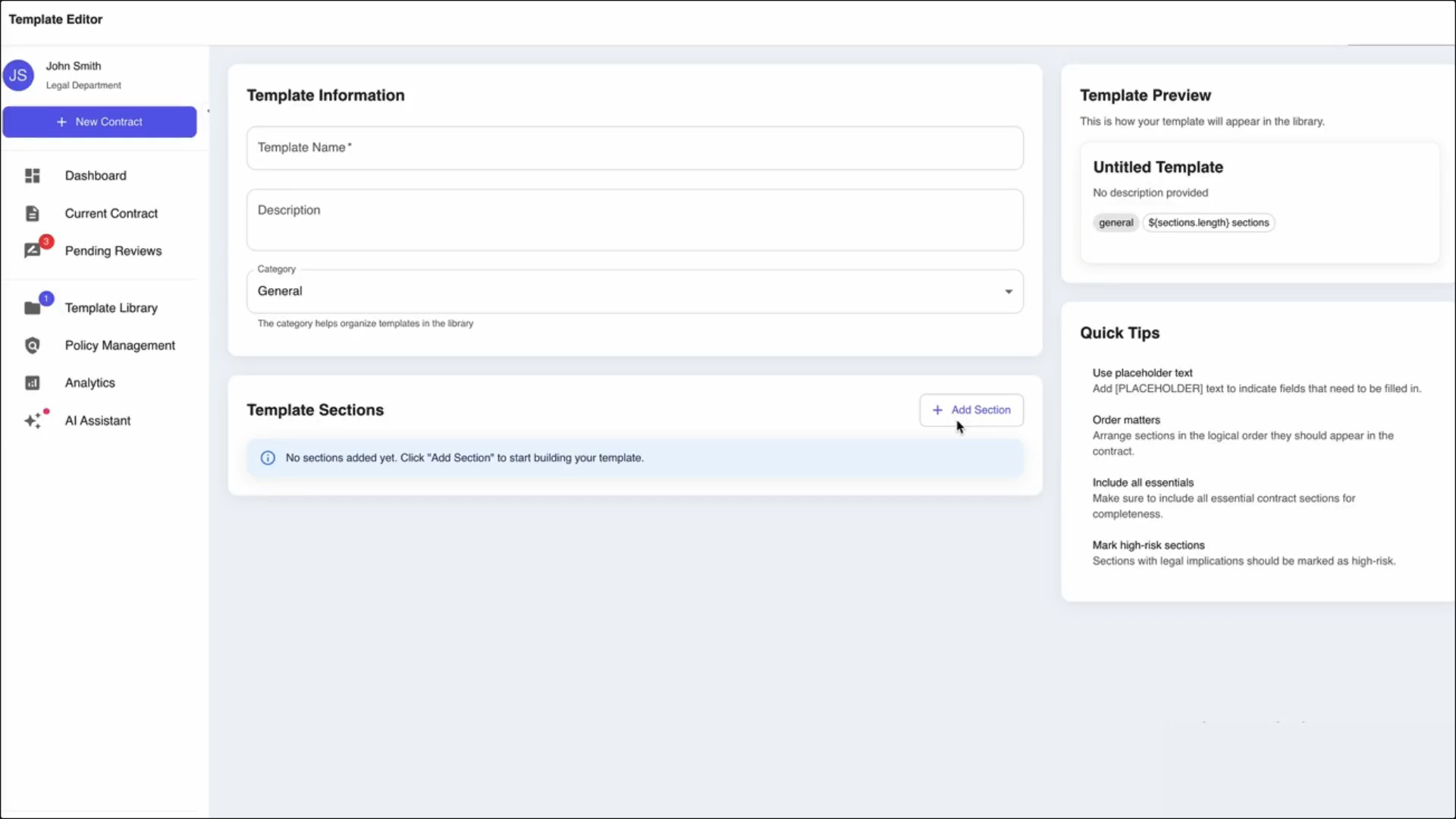This screenshot has width=1456, height=819.
Task: Open the Category dropdown arrow
Action: (1009, 292)
